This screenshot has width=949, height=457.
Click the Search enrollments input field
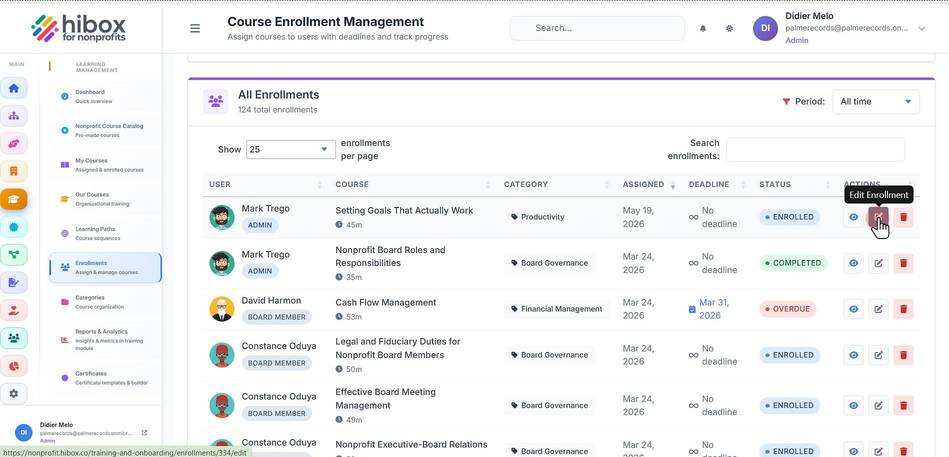(815, 150)
